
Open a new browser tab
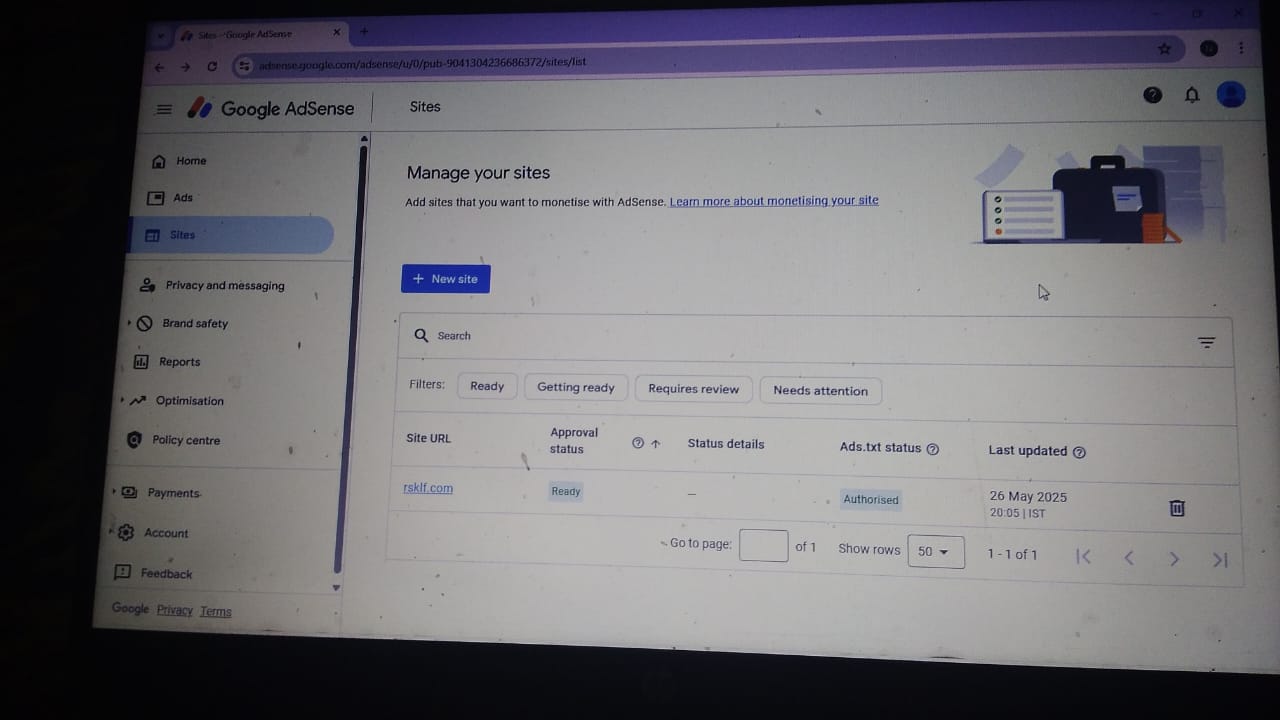(364, 32)
